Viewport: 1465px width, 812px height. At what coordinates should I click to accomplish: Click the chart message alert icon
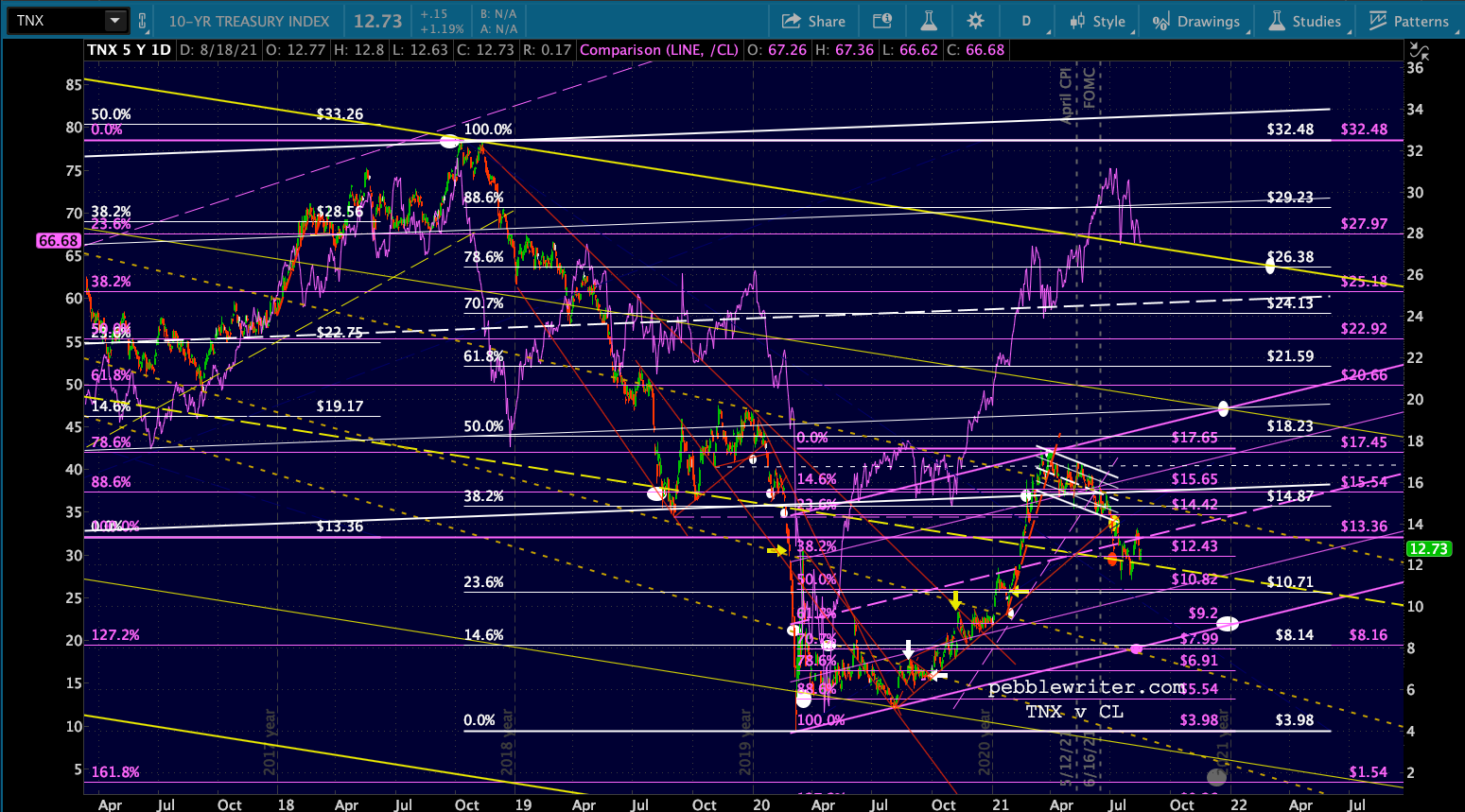(x=882, y=21)
